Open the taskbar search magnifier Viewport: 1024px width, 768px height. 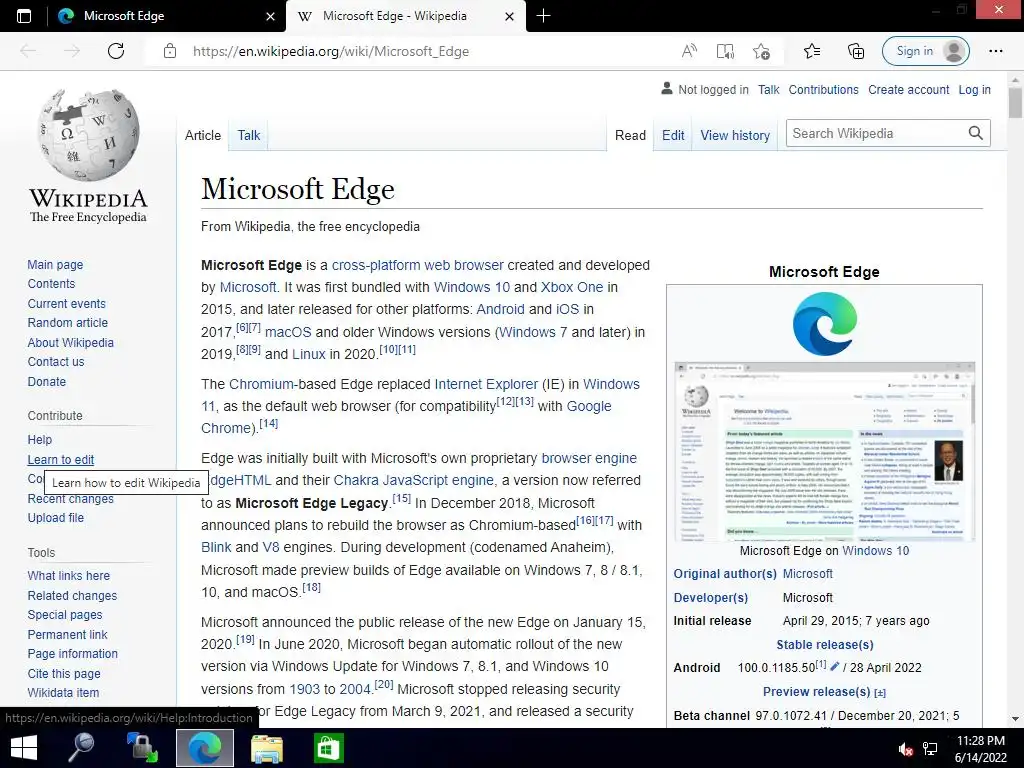[82, 748]
